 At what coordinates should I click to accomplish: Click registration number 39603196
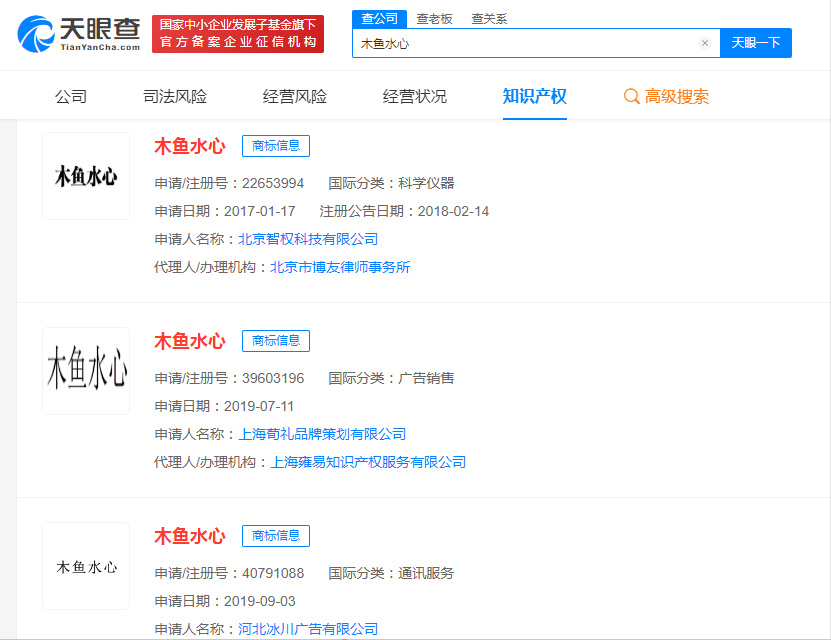click(x=273, y=378)
